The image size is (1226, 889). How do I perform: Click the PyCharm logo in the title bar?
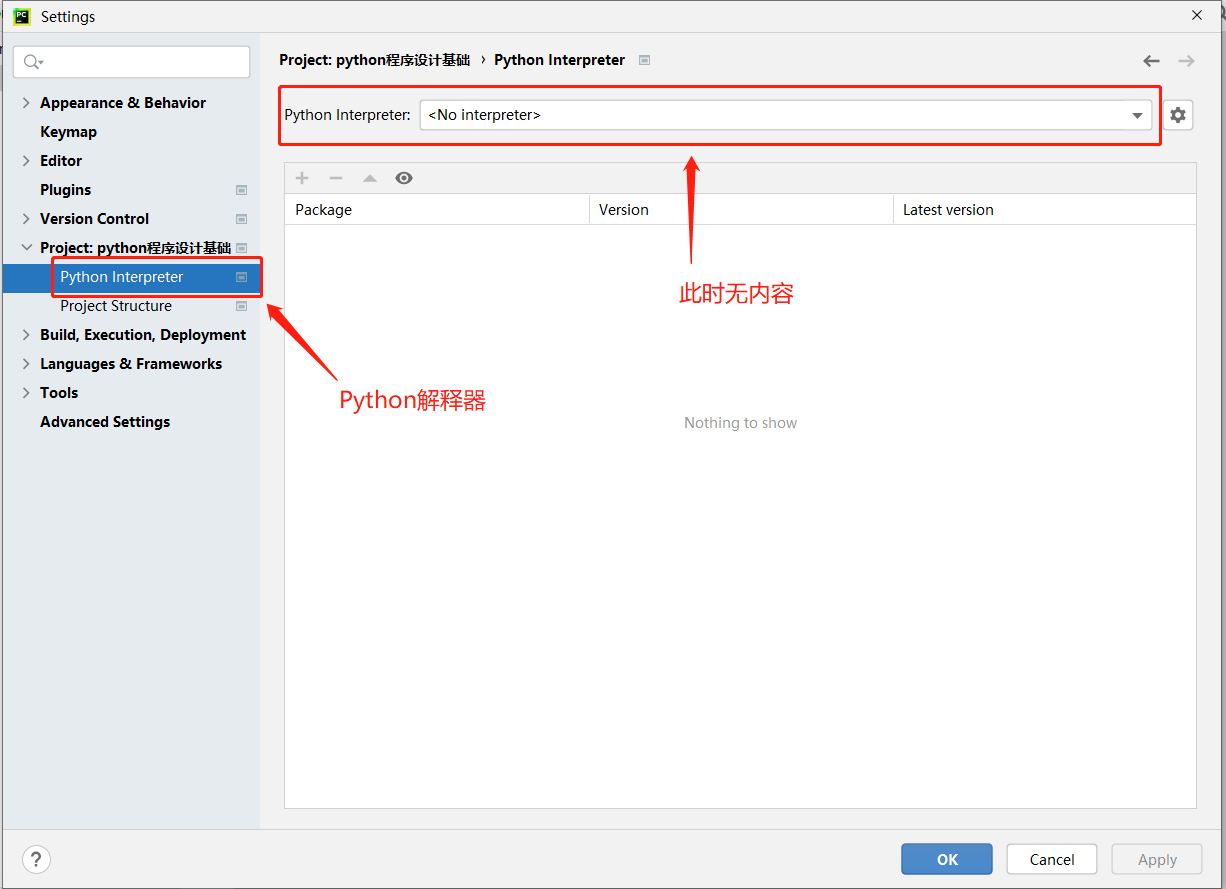coord(21,16)
